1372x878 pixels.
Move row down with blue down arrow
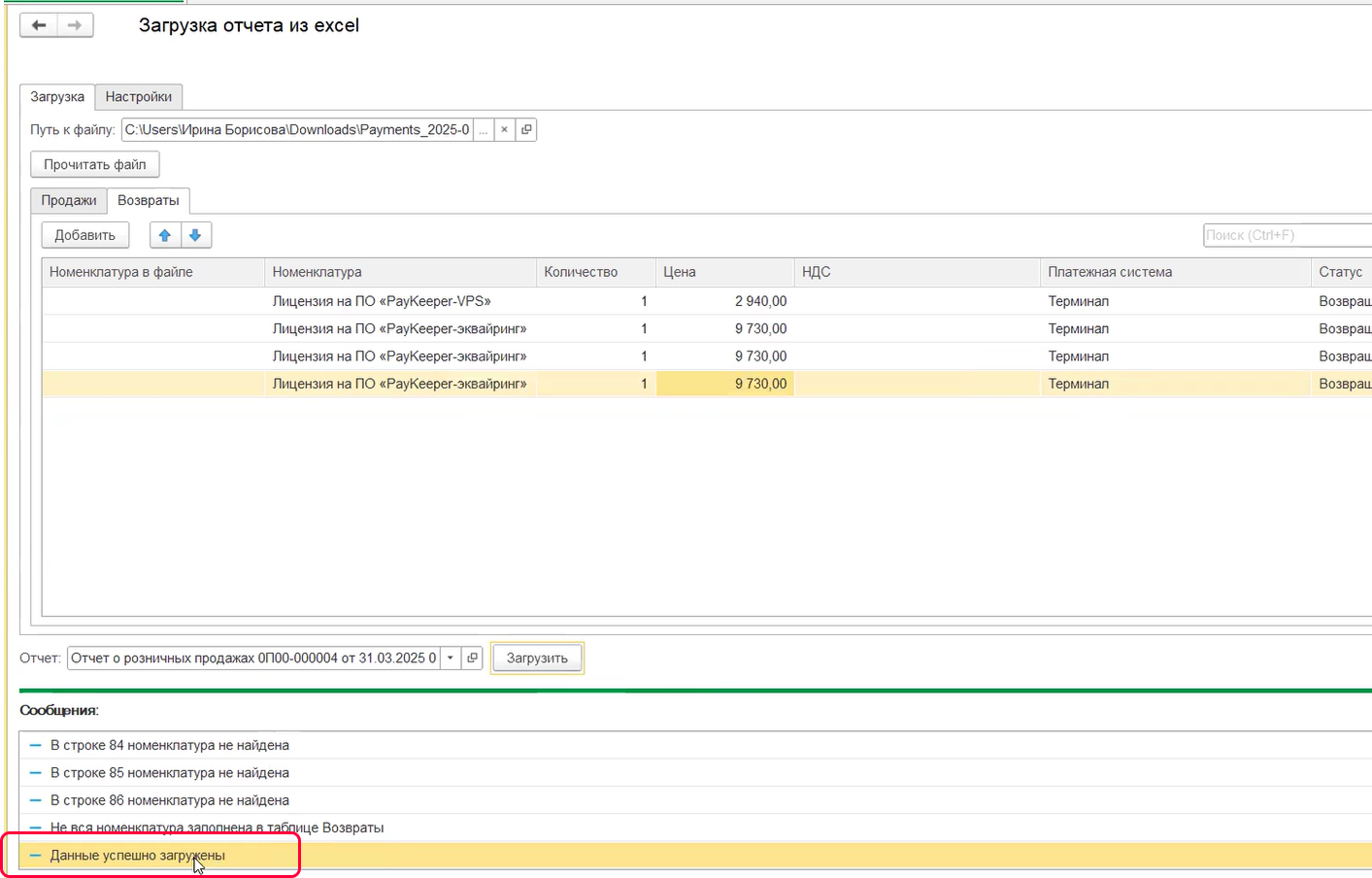195,235
